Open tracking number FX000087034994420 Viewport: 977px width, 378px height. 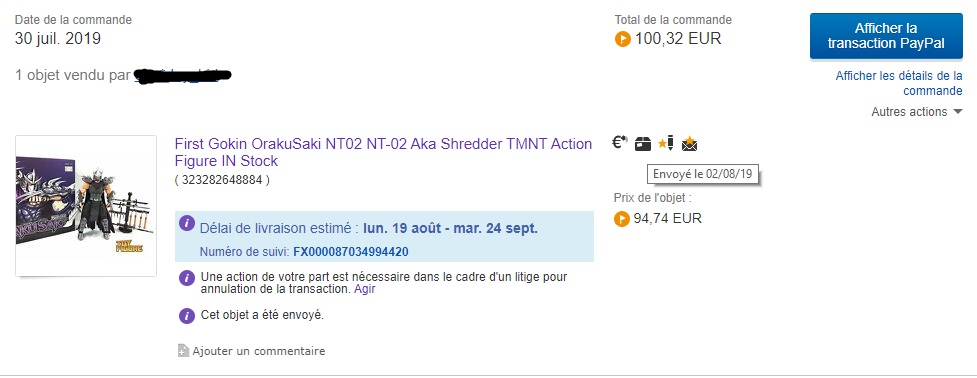351,252
